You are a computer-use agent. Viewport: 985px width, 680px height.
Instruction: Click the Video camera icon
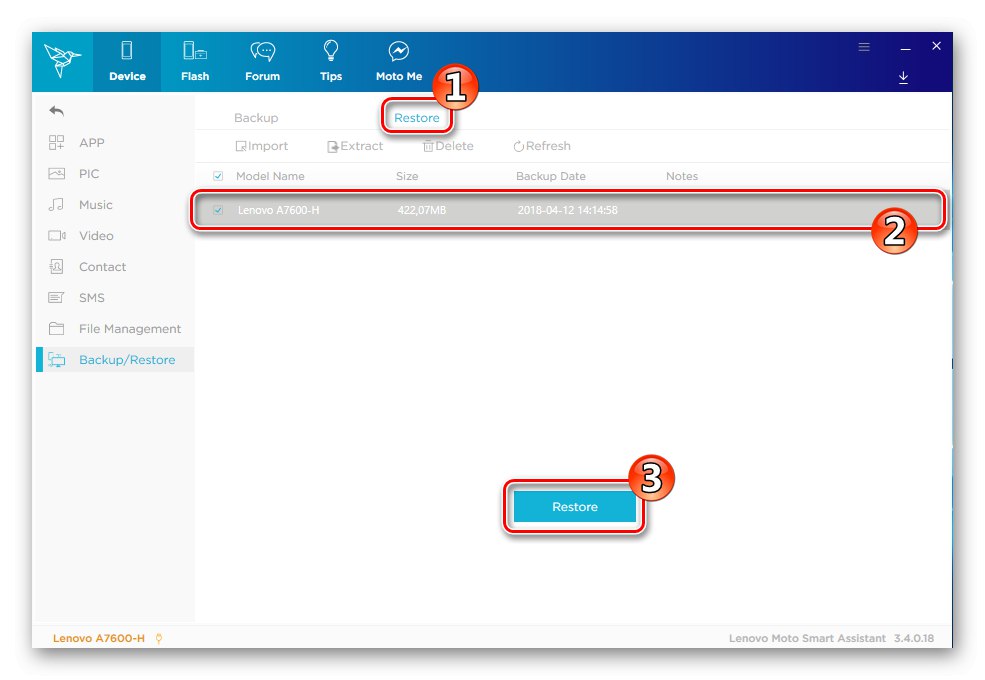pos(57,236)
